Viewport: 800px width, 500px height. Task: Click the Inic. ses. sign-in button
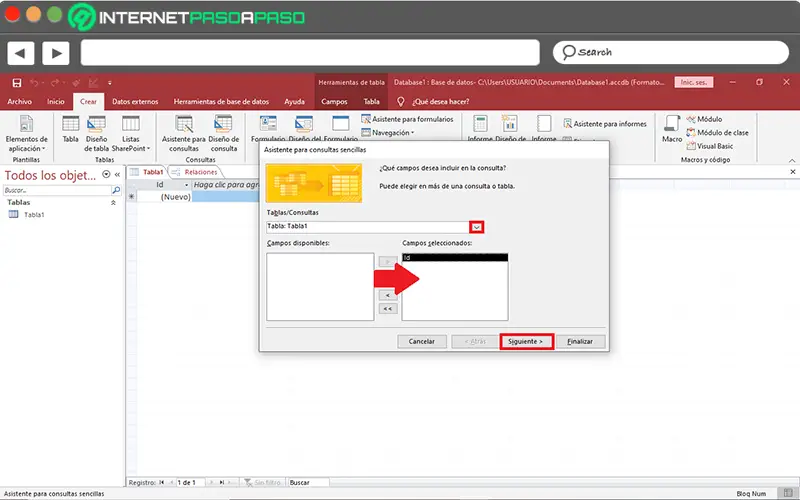pos(694,82)
